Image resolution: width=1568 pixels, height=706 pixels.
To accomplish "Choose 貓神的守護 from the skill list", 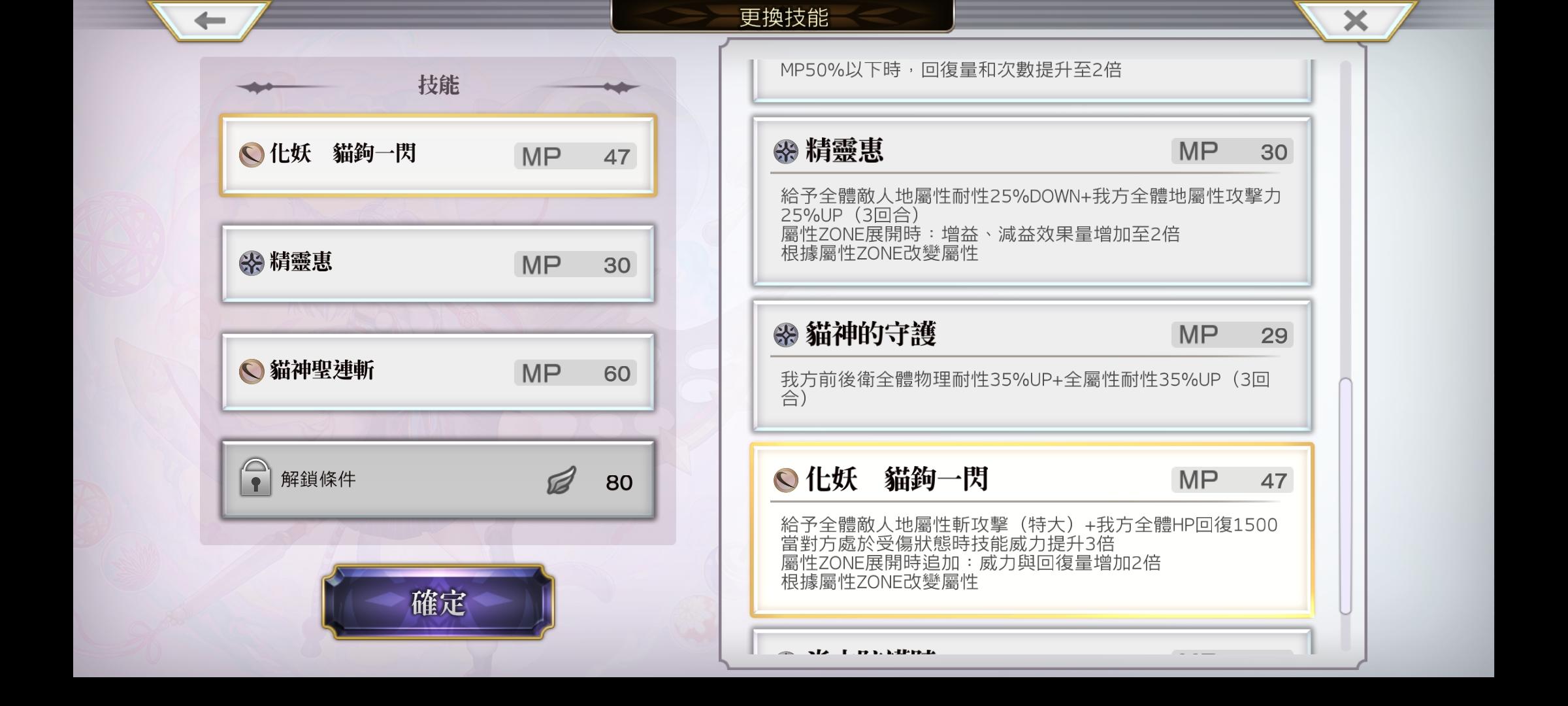I will coord(1032,366).
